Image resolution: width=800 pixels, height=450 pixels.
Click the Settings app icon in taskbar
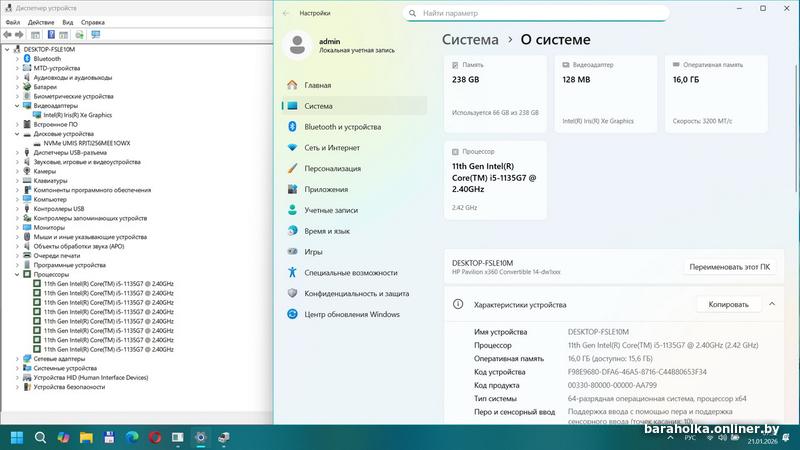click(x=201, y=437)
